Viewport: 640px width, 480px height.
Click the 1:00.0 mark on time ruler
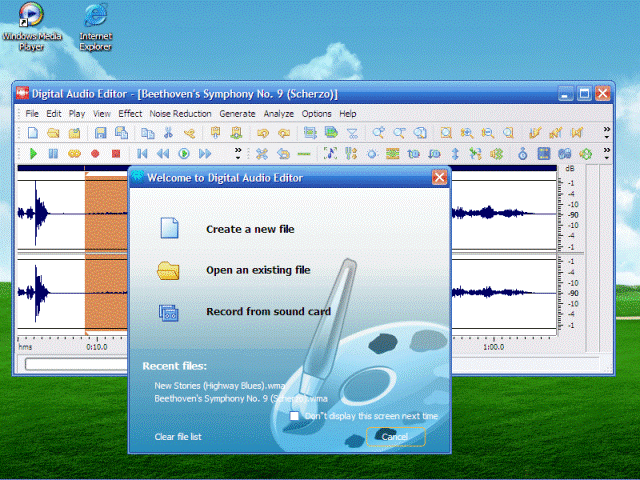pos(493,347)
